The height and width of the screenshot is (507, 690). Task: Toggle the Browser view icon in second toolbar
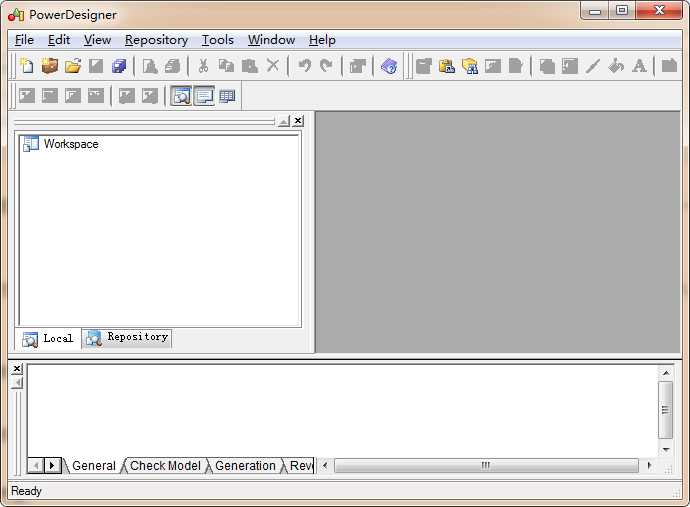coord(181,96)
